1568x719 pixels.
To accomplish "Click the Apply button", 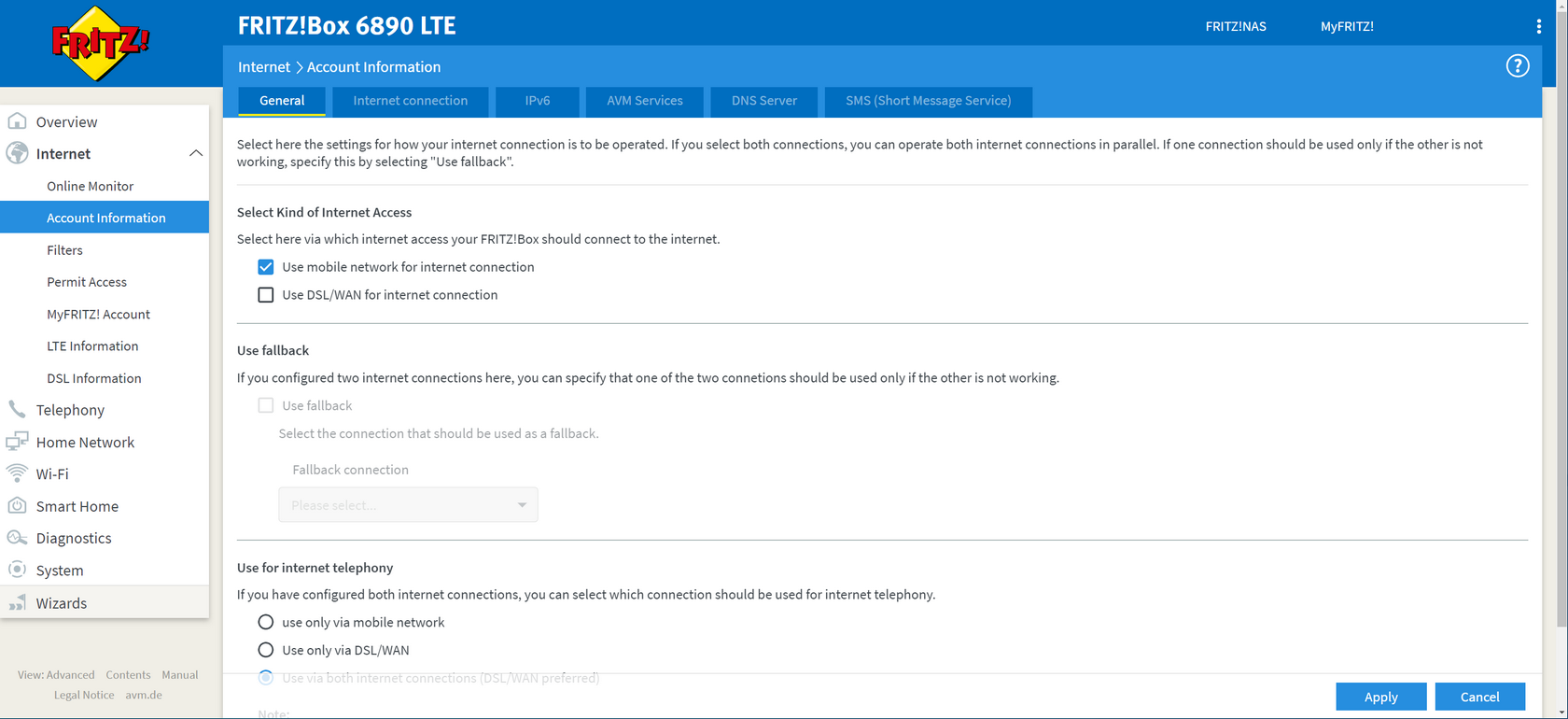I will 1381,697.
